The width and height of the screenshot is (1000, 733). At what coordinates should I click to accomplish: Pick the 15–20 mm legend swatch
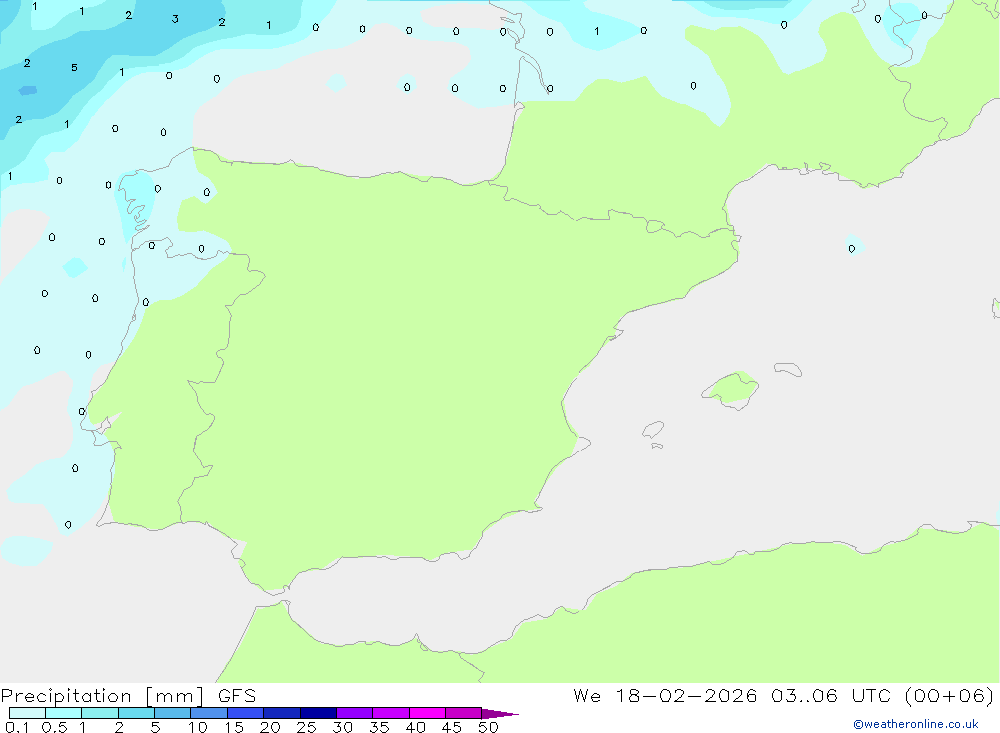(246, 713)
